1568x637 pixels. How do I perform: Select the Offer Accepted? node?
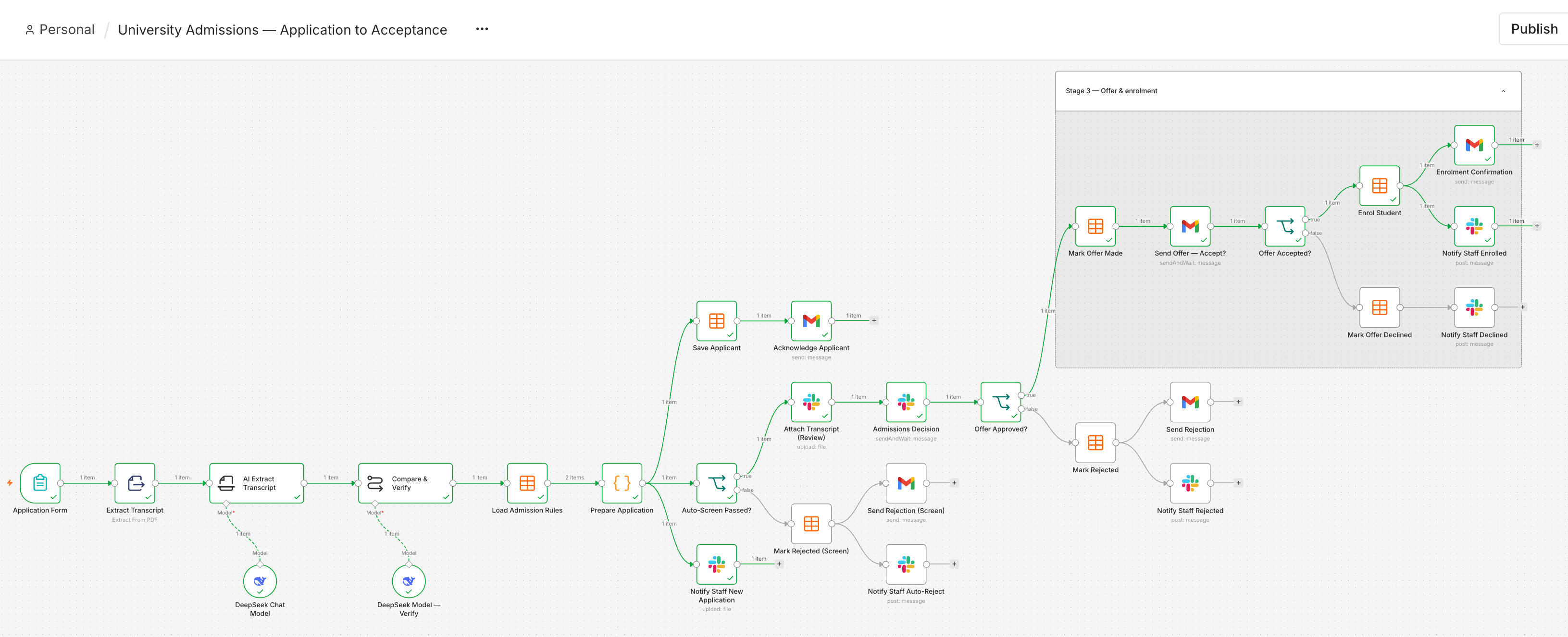[x=1285, y=226]
